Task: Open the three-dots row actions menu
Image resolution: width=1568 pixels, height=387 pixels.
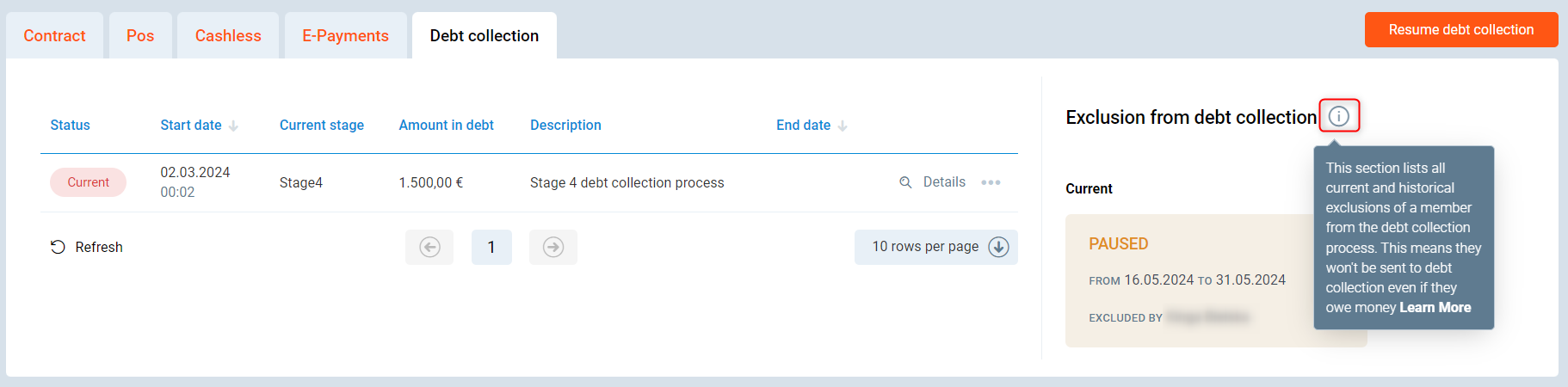Action: (x=991, y=182)
